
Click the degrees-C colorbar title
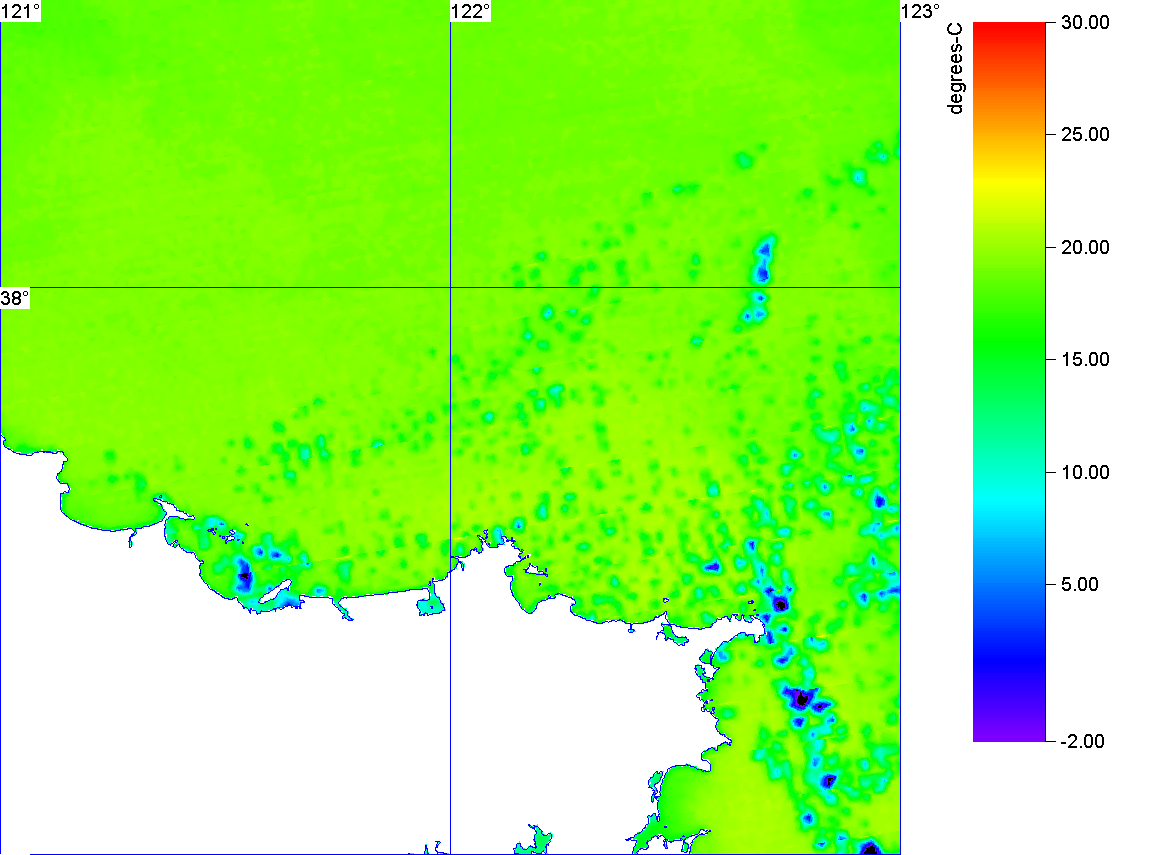tap(955, 68)
